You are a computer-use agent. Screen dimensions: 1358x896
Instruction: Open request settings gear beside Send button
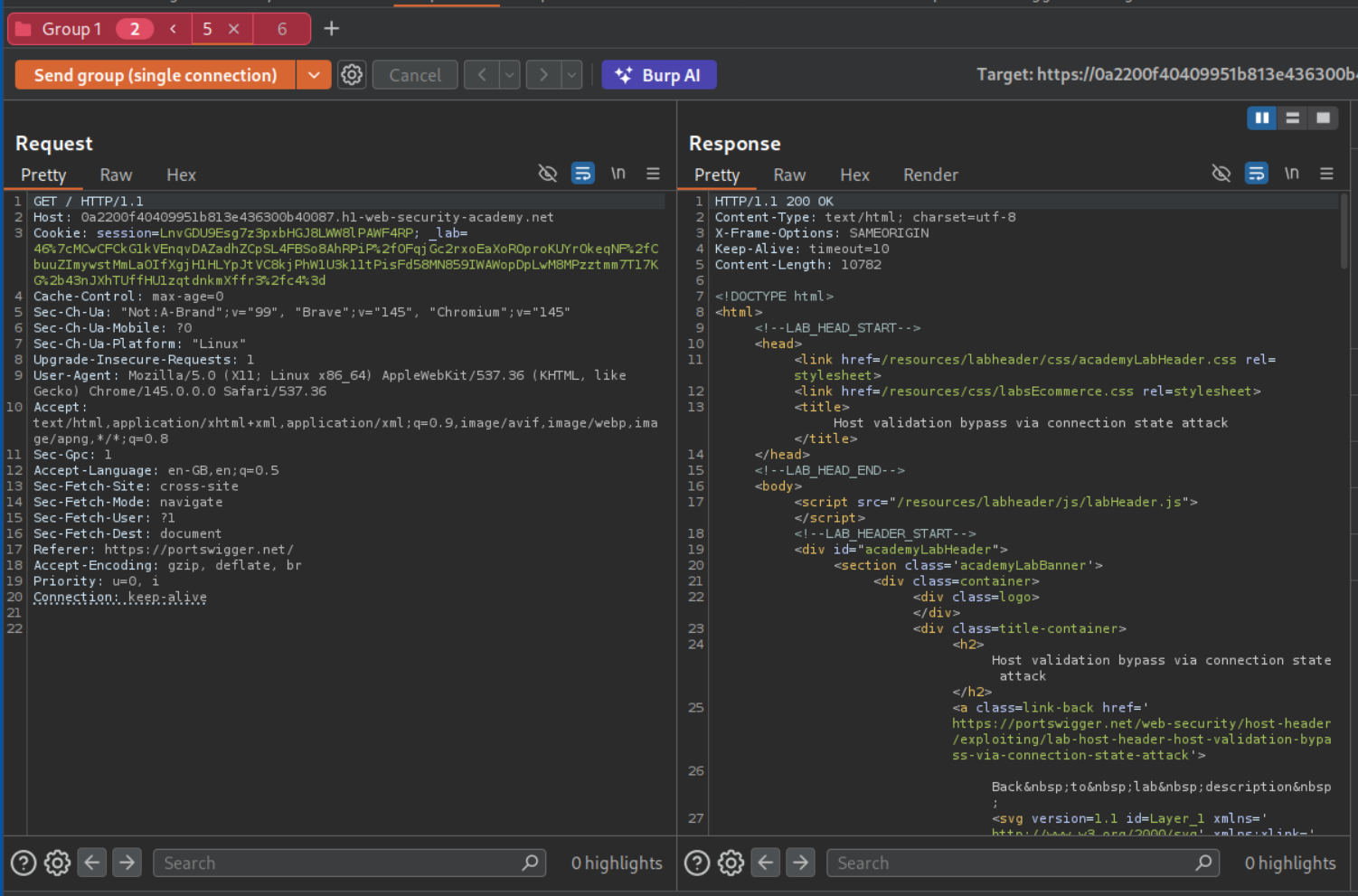(x=352, y=75)
